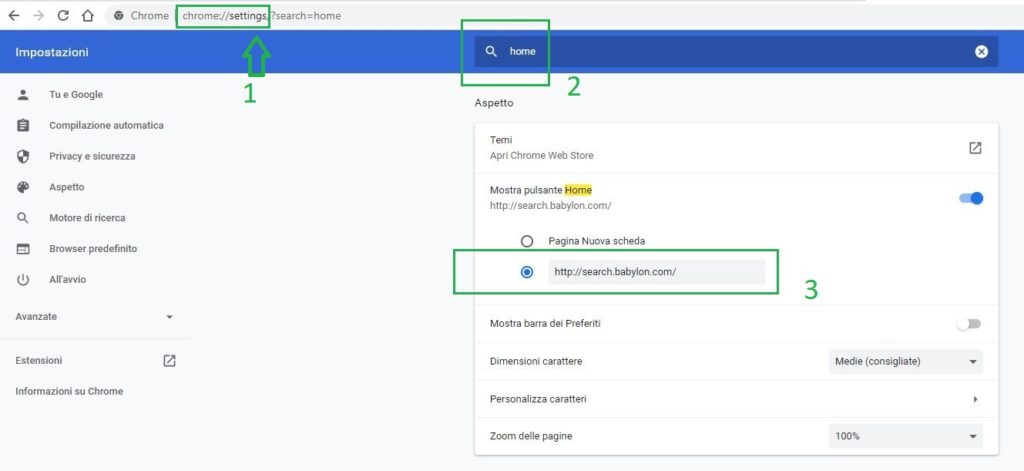This screenshot has width=1024, height=471.
Task: Click the power icon for All'avvio
Action: coord(23,280)
